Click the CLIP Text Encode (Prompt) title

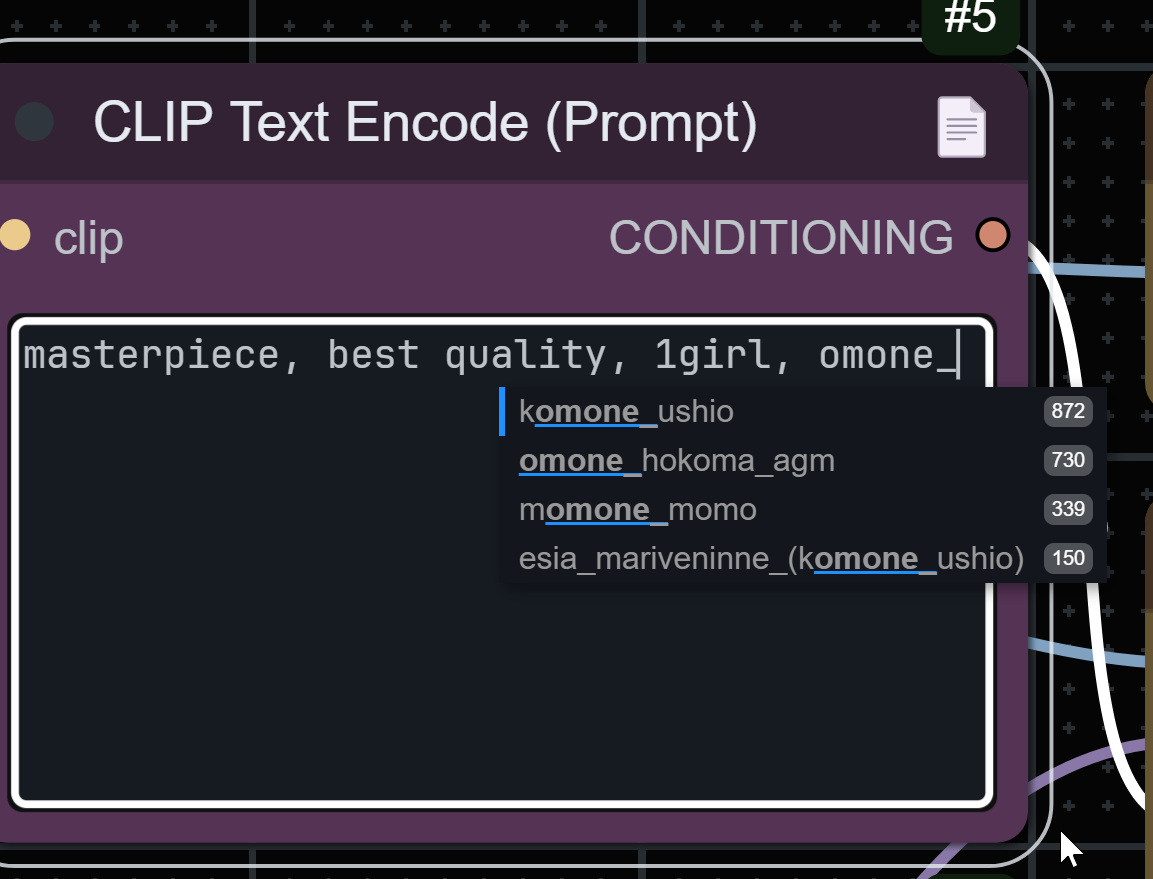coord(425,123)
